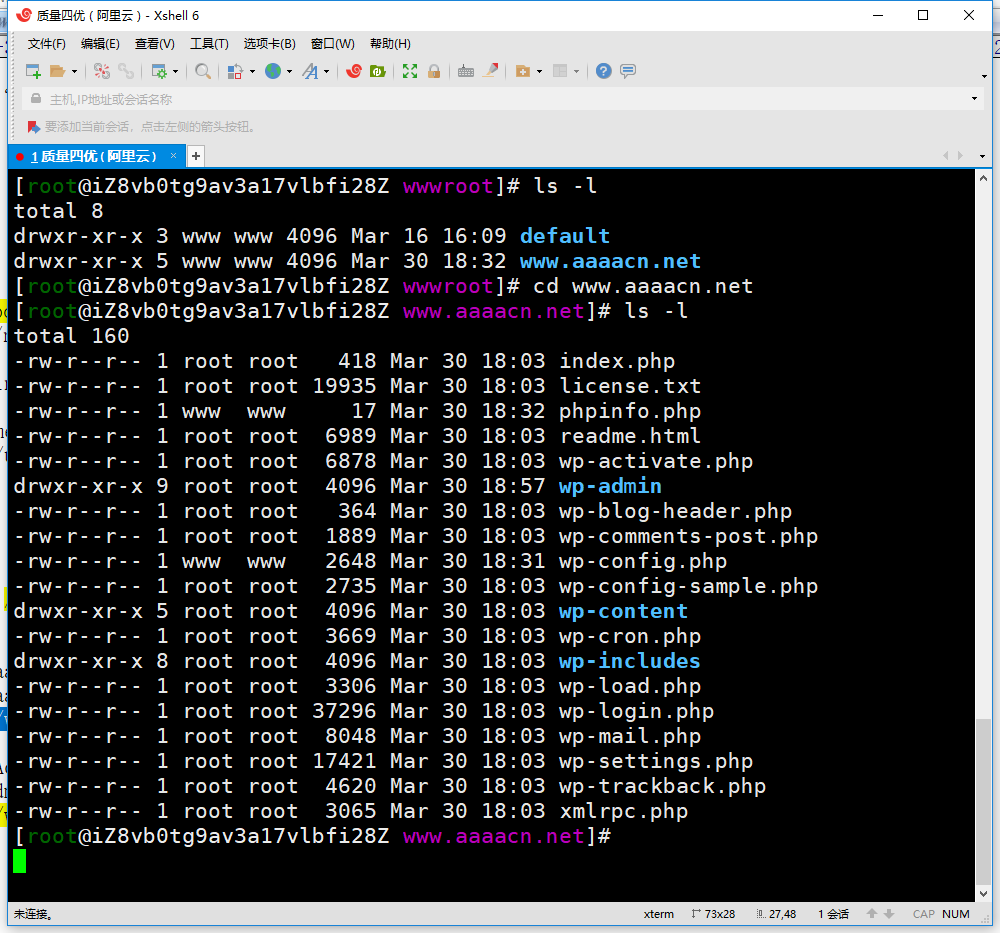Screen dimensions: 1000x933
Task: Open the 查看(V) menu
Action: click(x=154, y=44)
